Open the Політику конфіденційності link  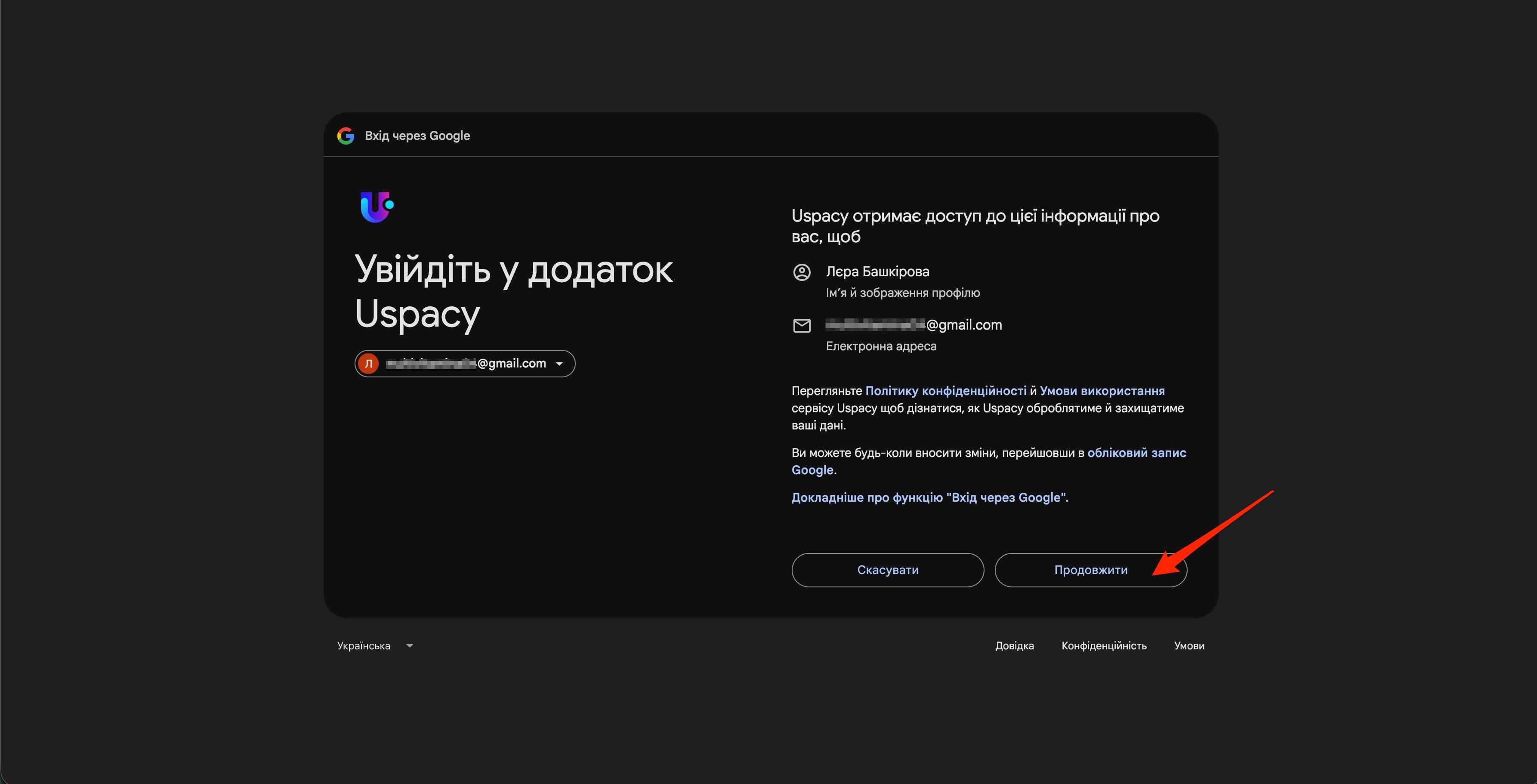[x=946, y=391]
